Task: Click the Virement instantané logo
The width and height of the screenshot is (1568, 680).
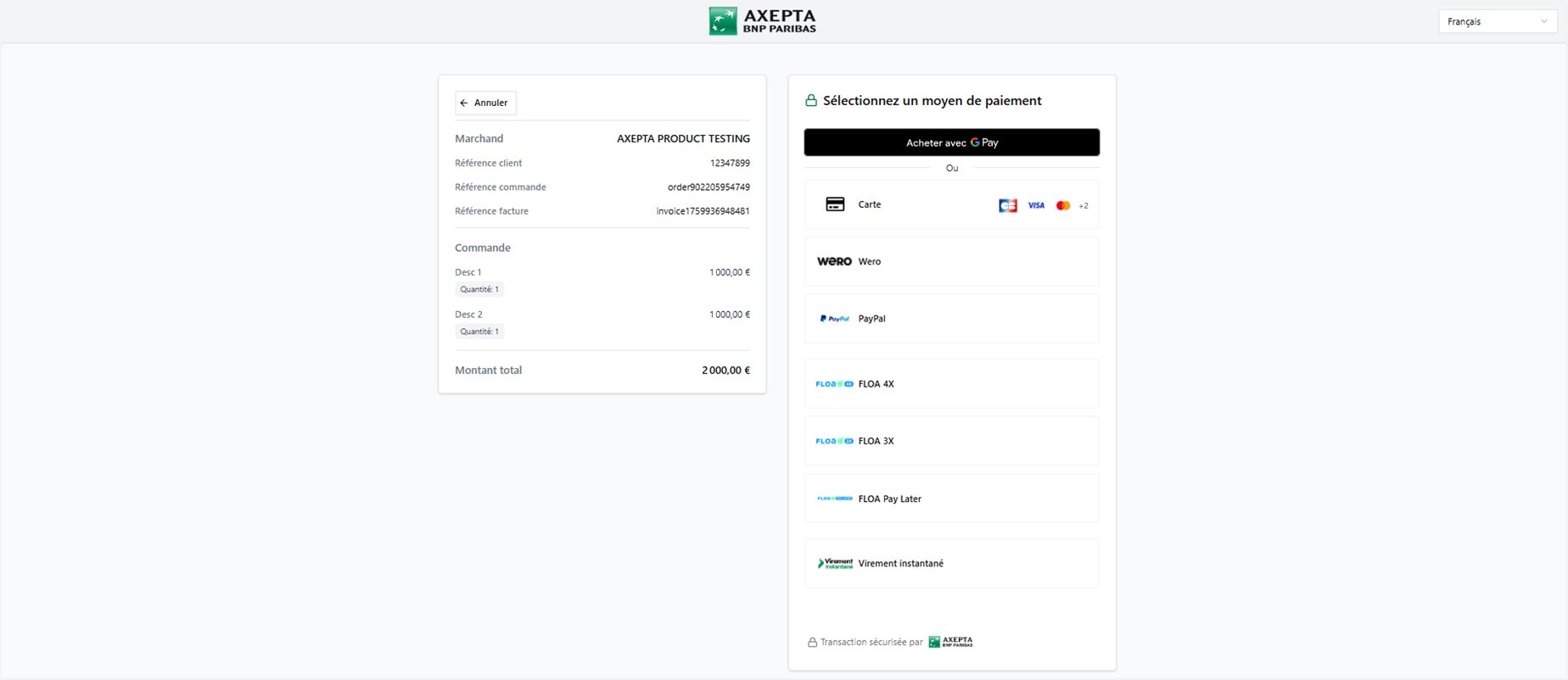Action: click(x=835, y=563)
